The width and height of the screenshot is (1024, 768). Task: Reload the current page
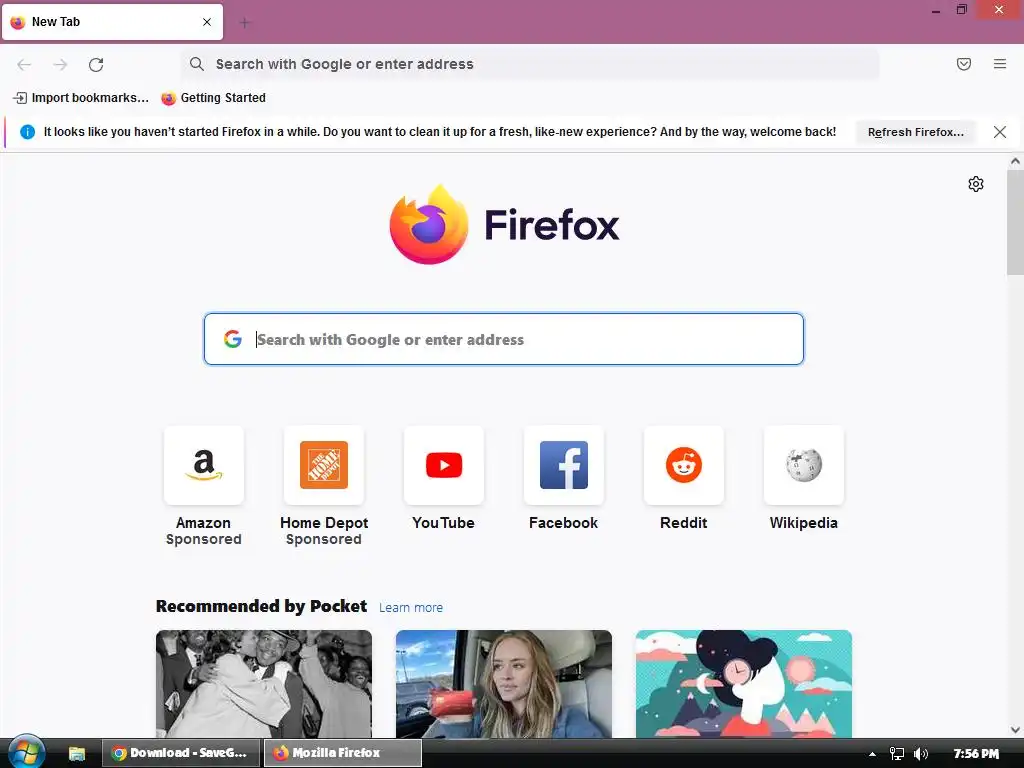click(x=96, y=64)
